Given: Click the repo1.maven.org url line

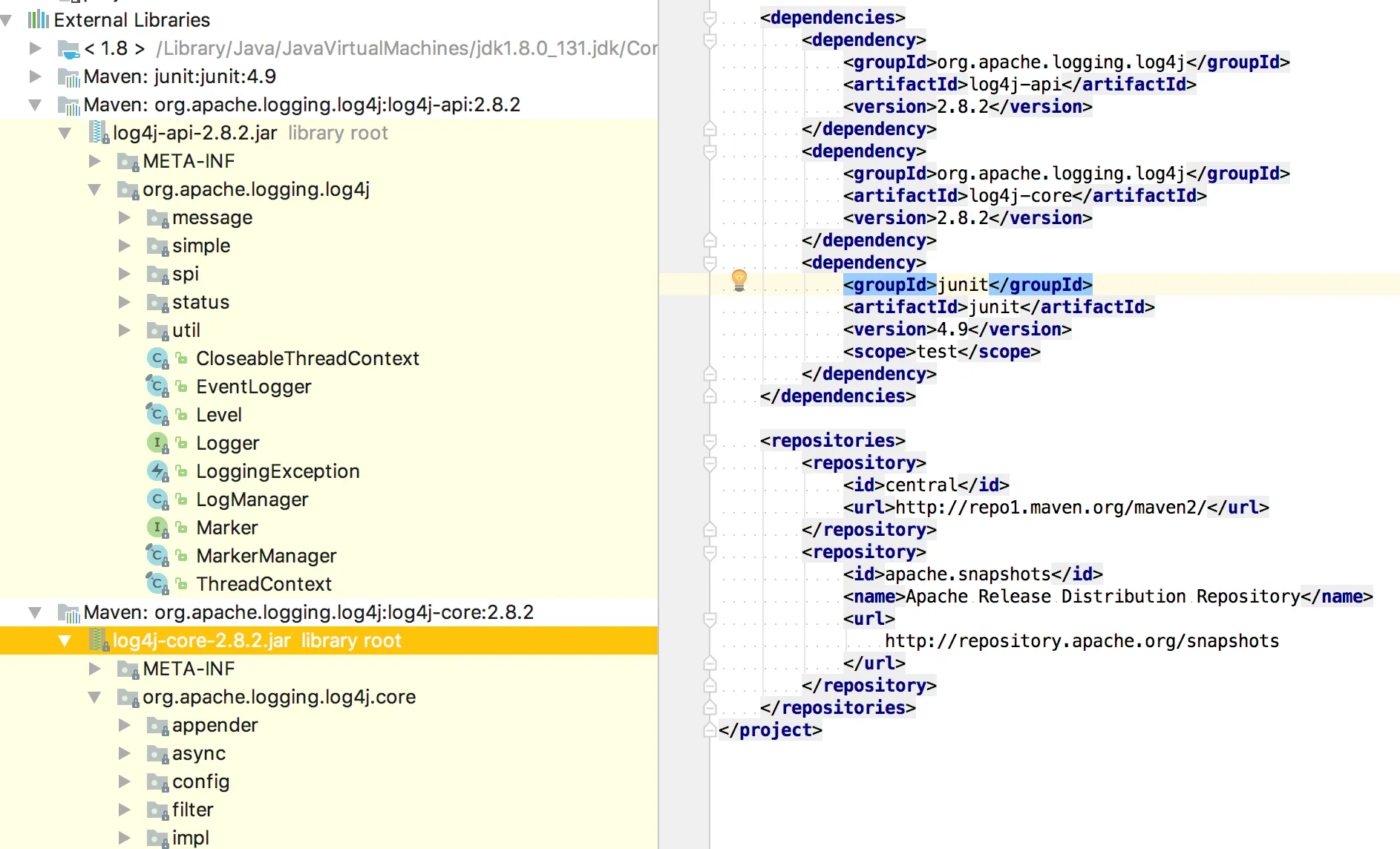Looking at the screenshot, I should click(1056, 508).
